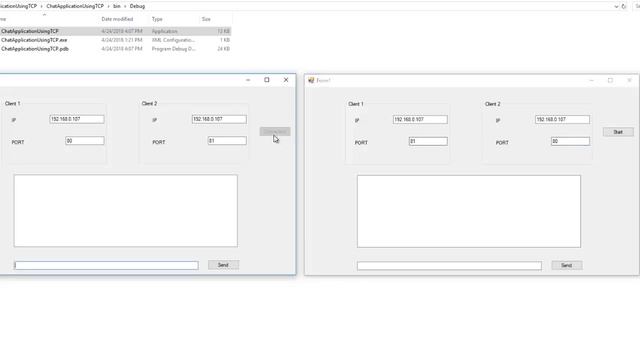Screen dimensions: 640x360
Task: Minimize the right Form1 window
Action: tap(591, 80)
